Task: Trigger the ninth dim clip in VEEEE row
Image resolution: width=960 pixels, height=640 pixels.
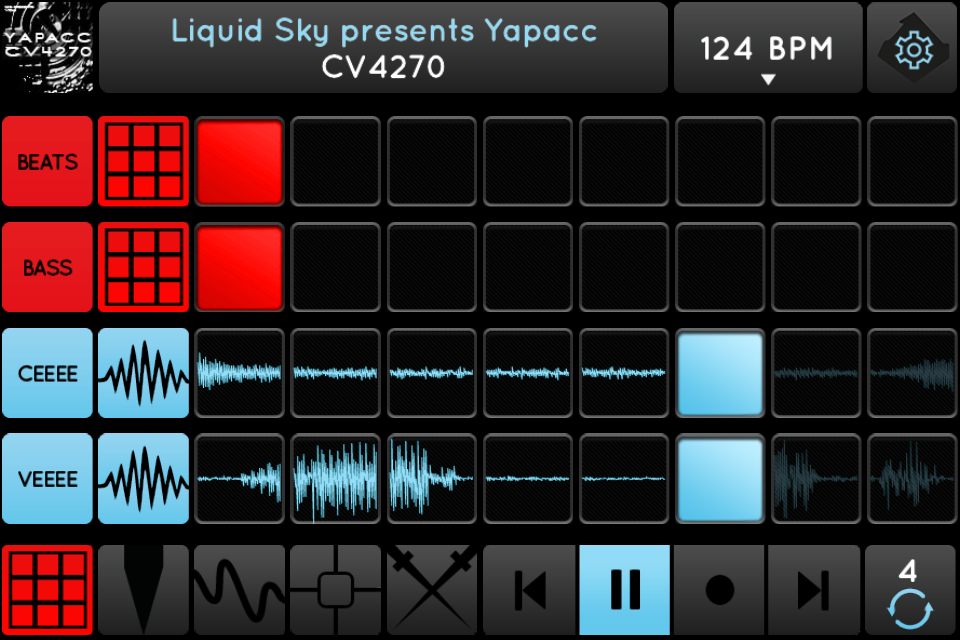Action: [x=816, y=478]
